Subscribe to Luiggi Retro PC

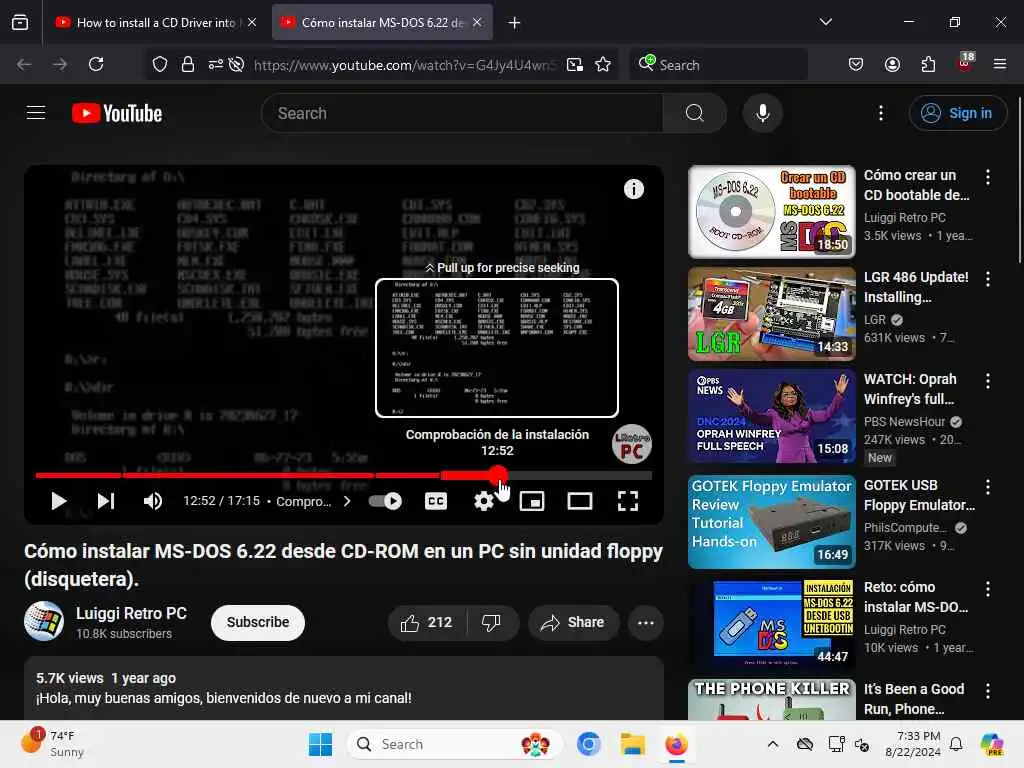click(258, 622)
